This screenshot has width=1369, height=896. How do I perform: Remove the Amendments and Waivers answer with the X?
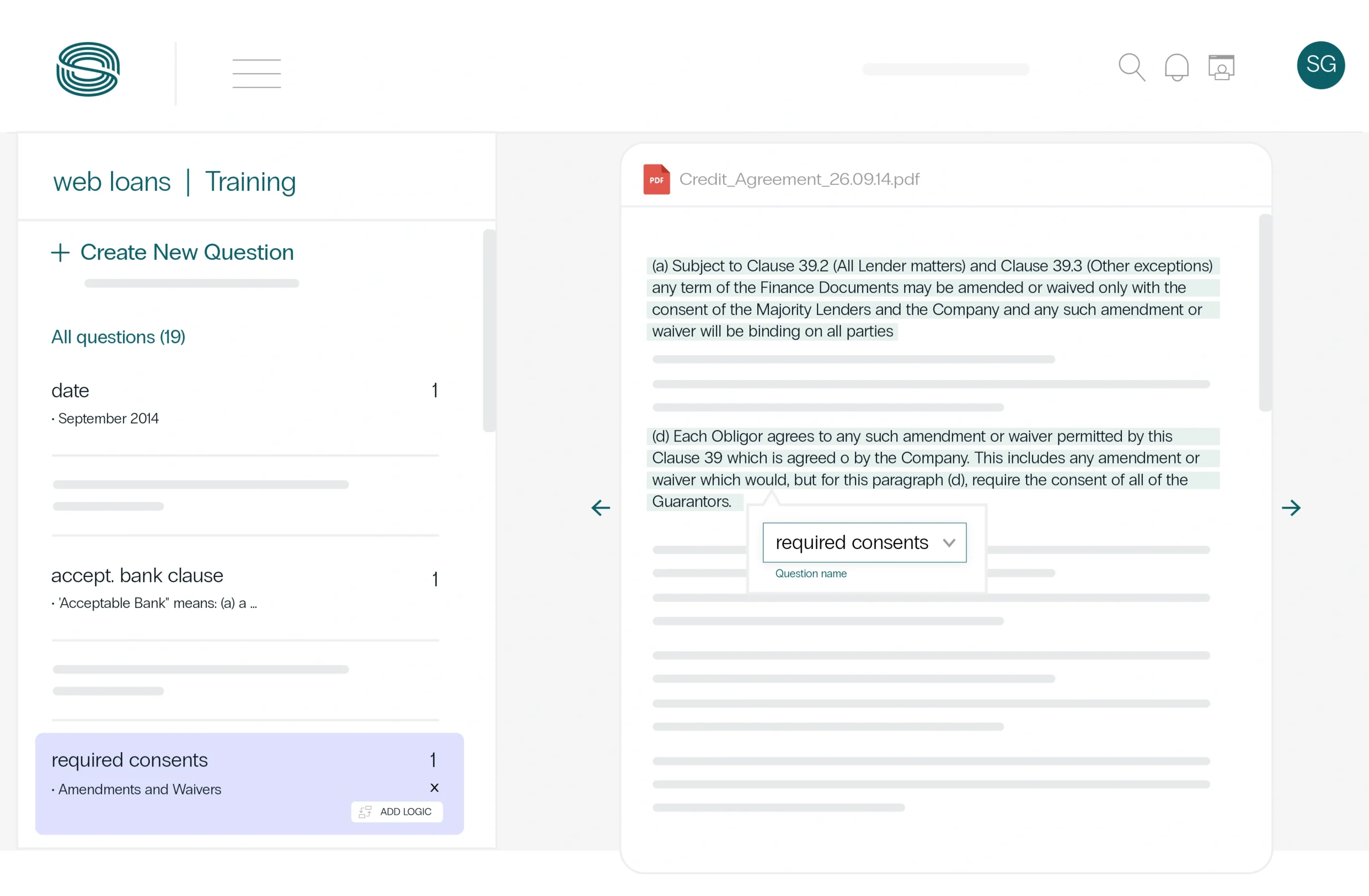coord(434,788)
